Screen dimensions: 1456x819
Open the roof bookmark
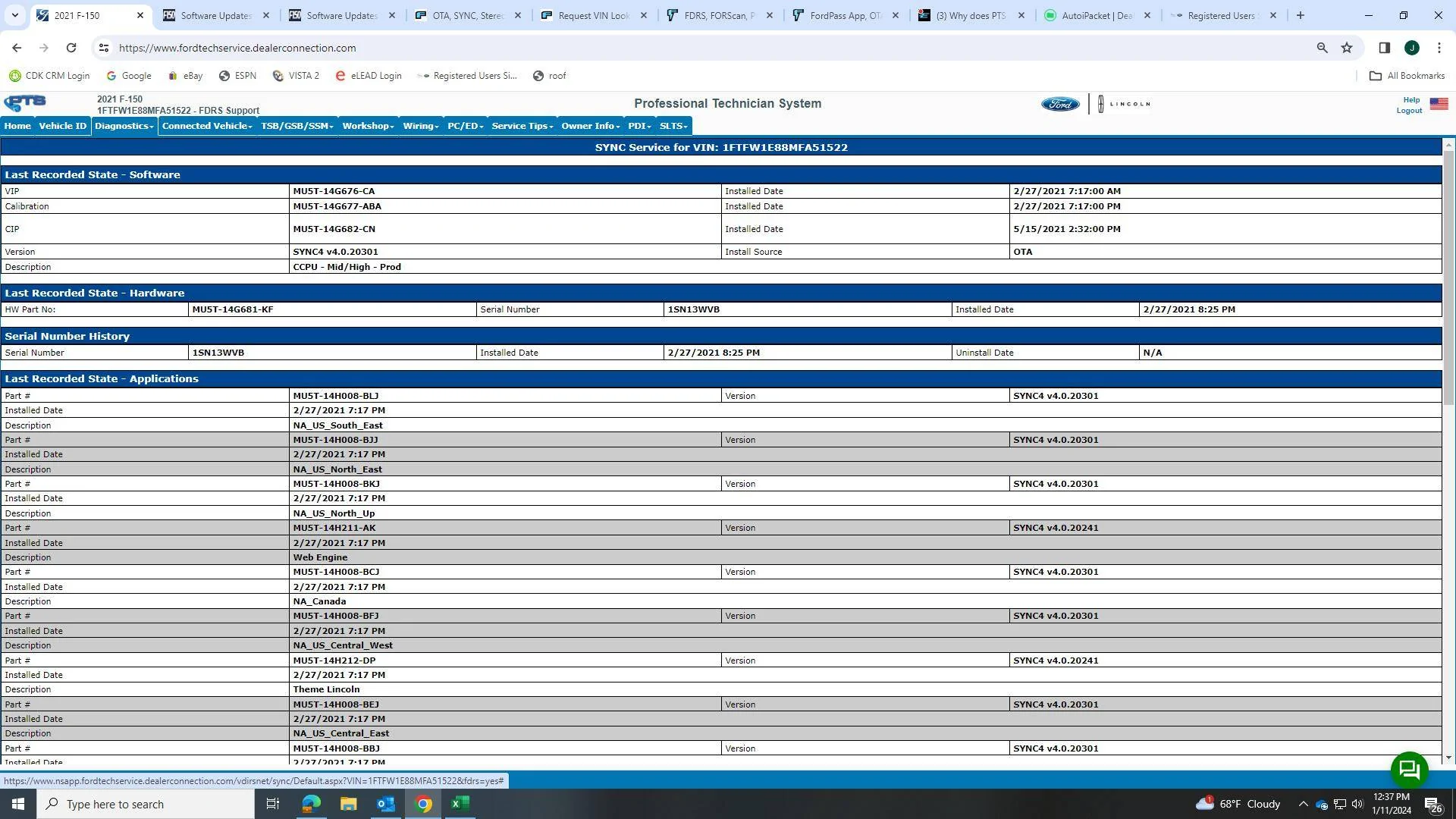(550, 76)
